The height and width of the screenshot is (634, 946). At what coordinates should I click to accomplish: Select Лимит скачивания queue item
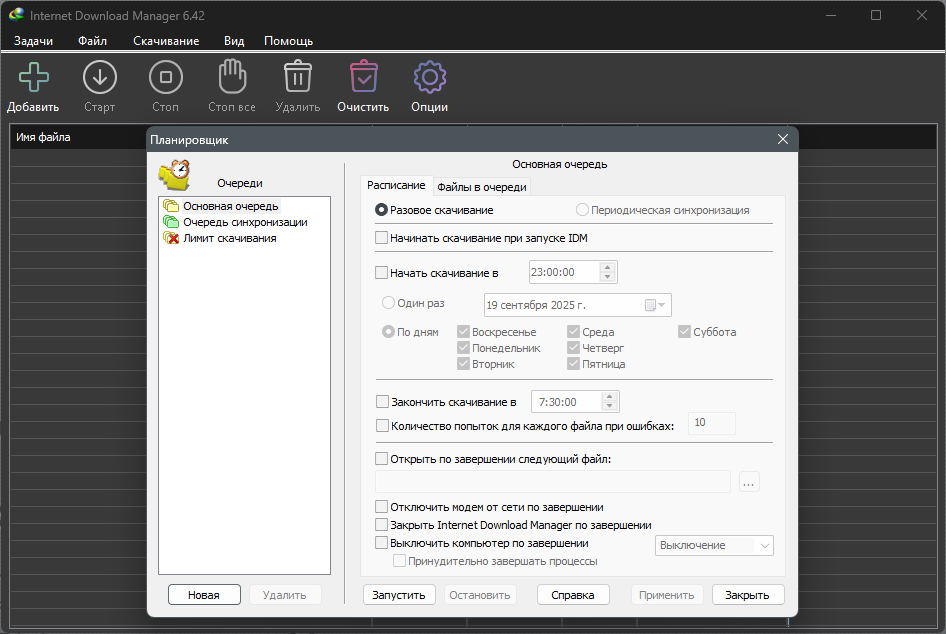pos(229,238)
